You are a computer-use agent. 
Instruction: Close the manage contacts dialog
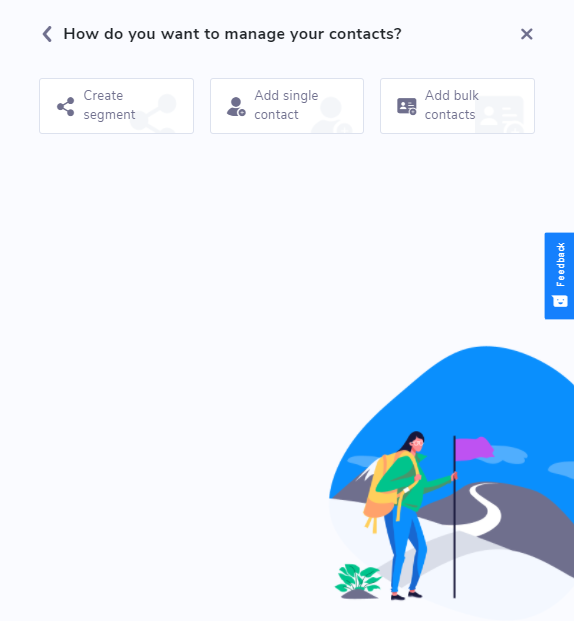526,34
